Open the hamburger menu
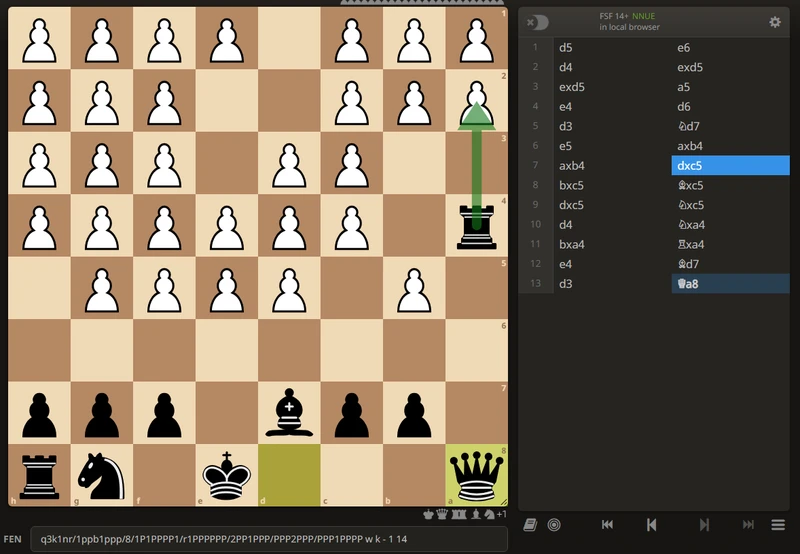Viewport: 800px width, 554px height. coord(777,524)
